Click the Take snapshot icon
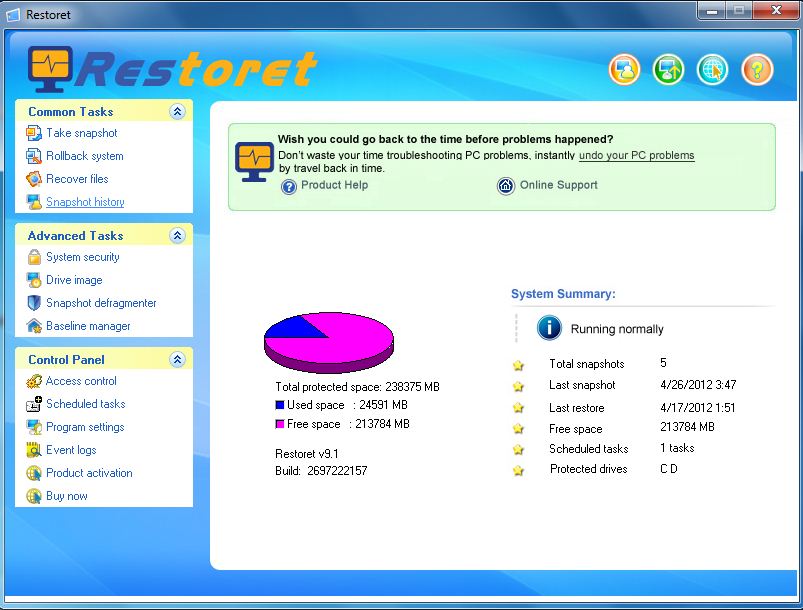Viewport: 803px width, 610px height. pos(34,133)
